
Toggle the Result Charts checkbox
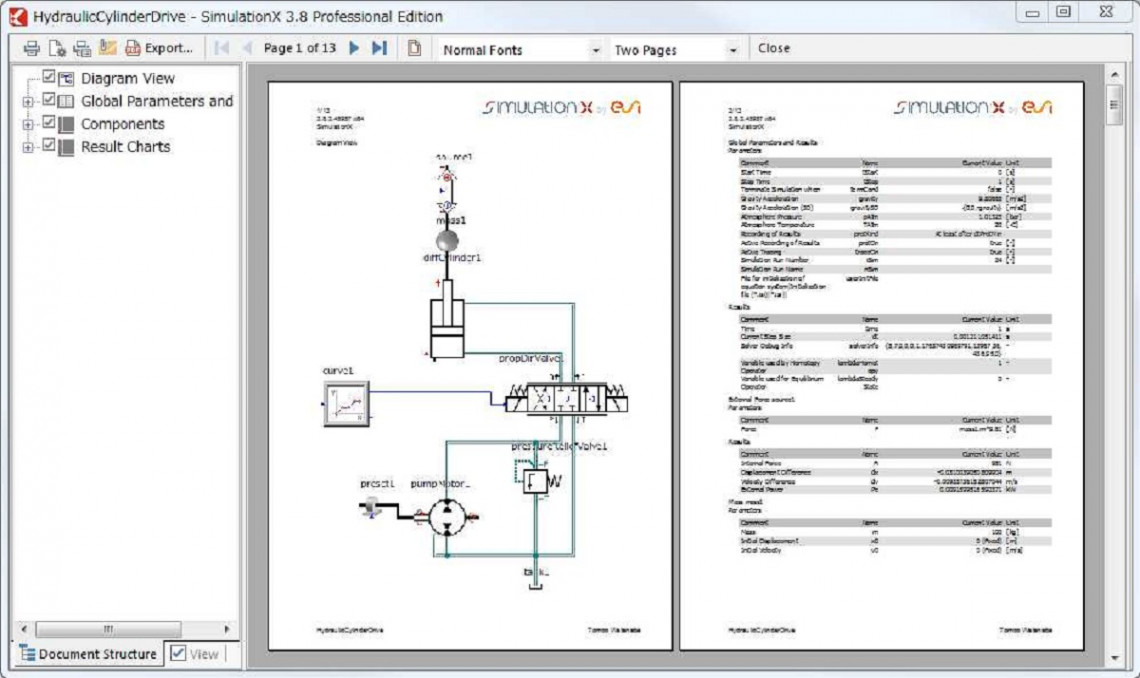[49, 145]
